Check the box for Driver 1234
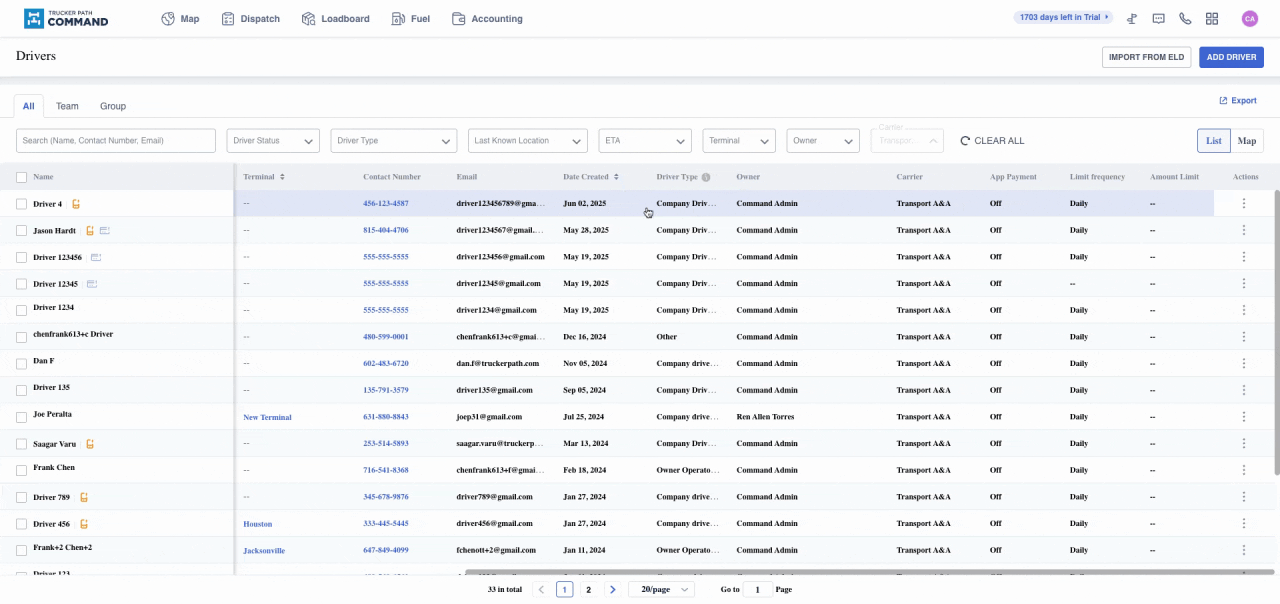The width and height of the screenshot is (1280, 604). coord(22,311)
